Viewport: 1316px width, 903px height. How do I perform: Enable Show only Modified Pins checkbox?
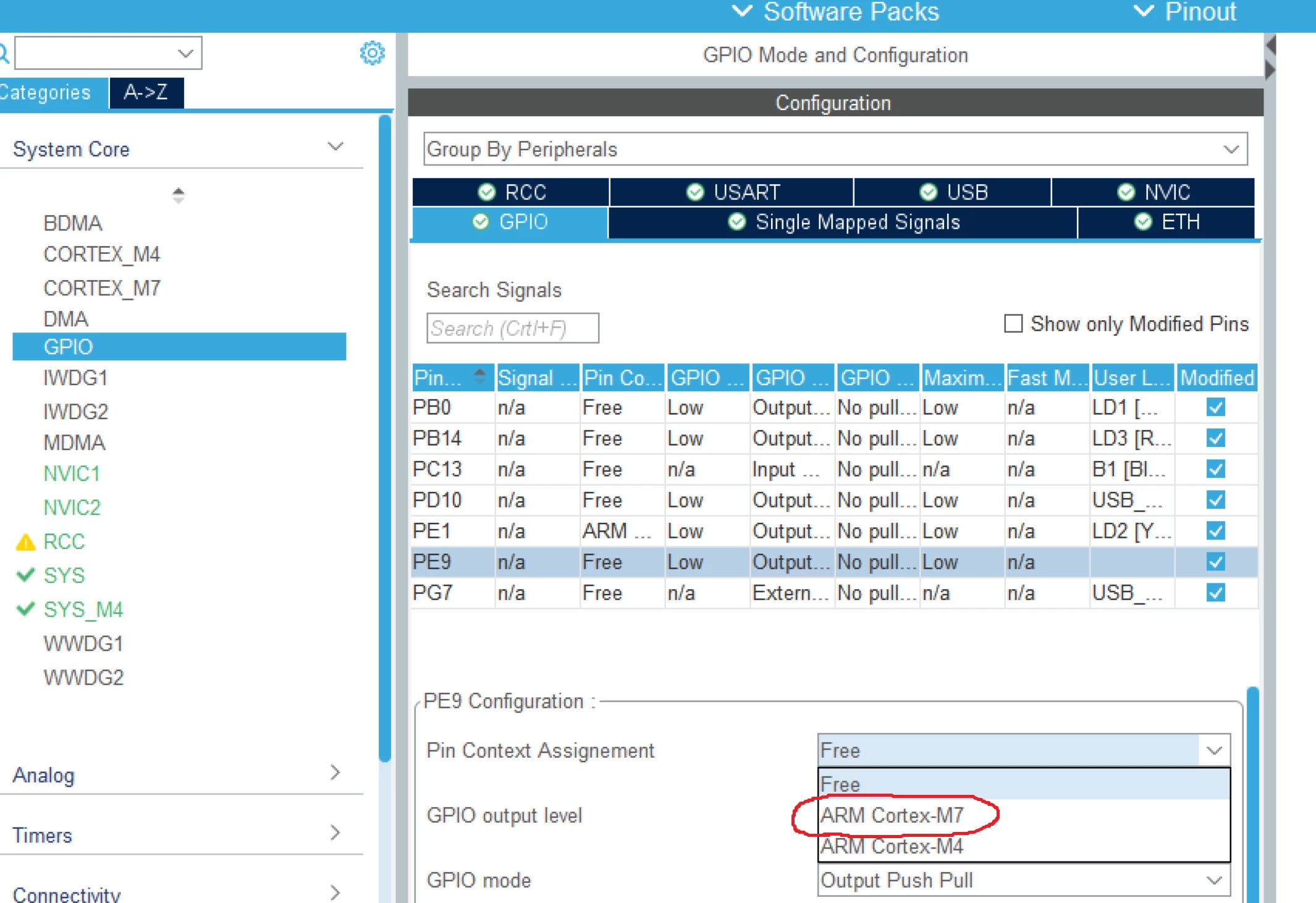coord(1013,324)
